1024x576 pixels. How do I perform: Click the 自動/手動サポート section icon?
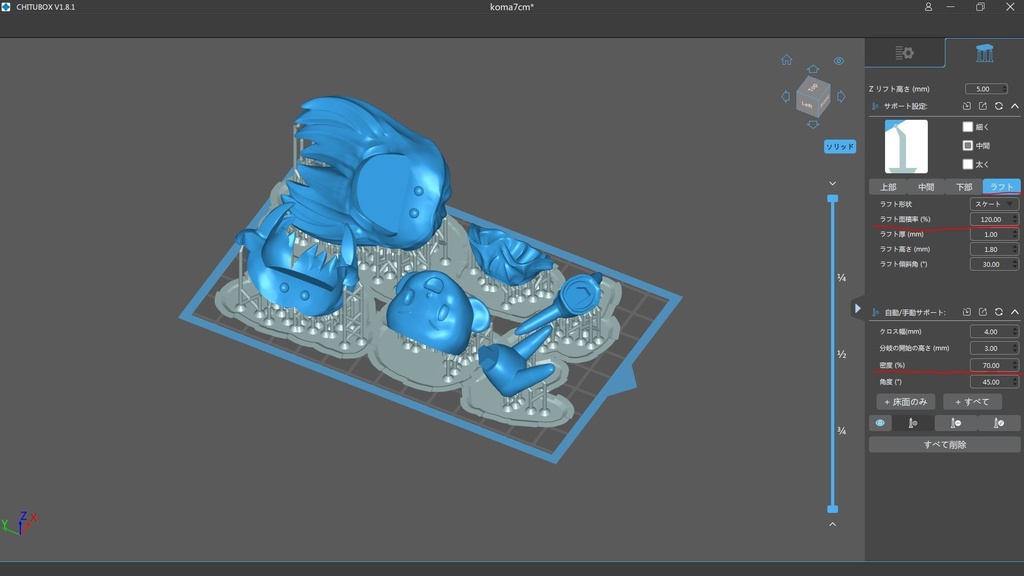click(875, 313)
